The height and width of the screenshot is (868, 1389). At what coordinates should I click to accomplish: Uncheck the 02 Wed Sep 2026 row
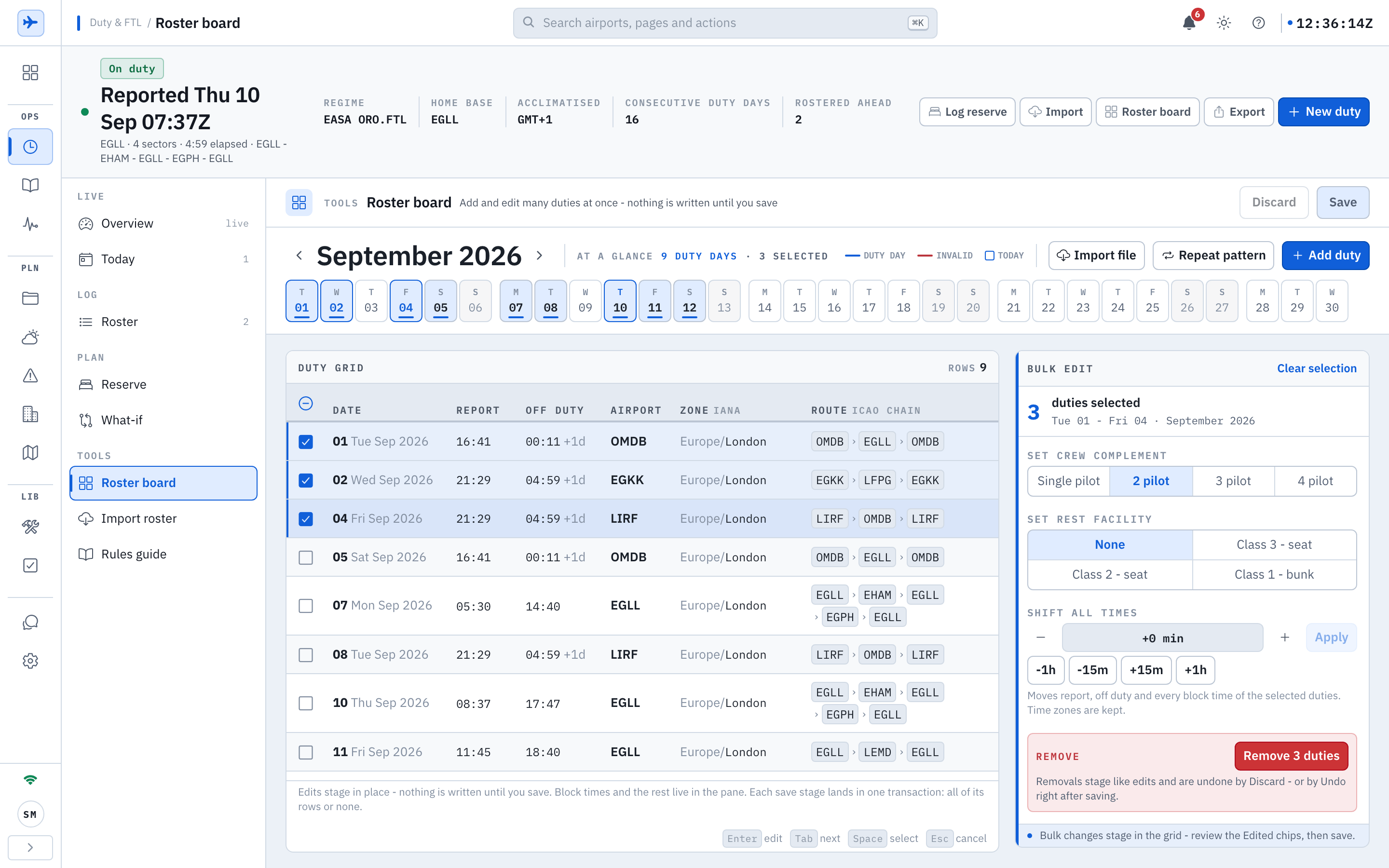tap(306, 480)
